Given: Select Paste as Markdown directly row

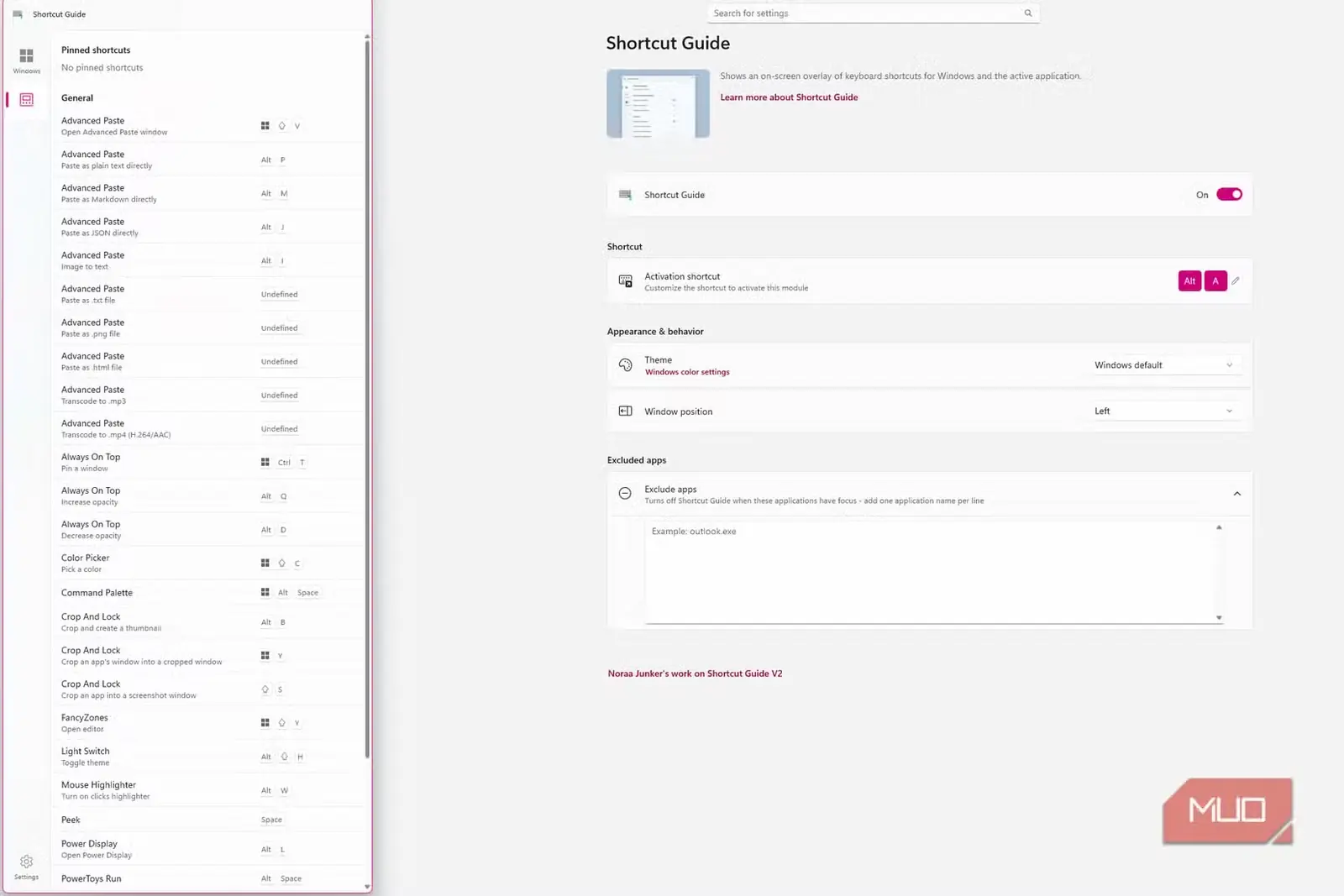Looking at the screenshot, I should click(207, 193).
